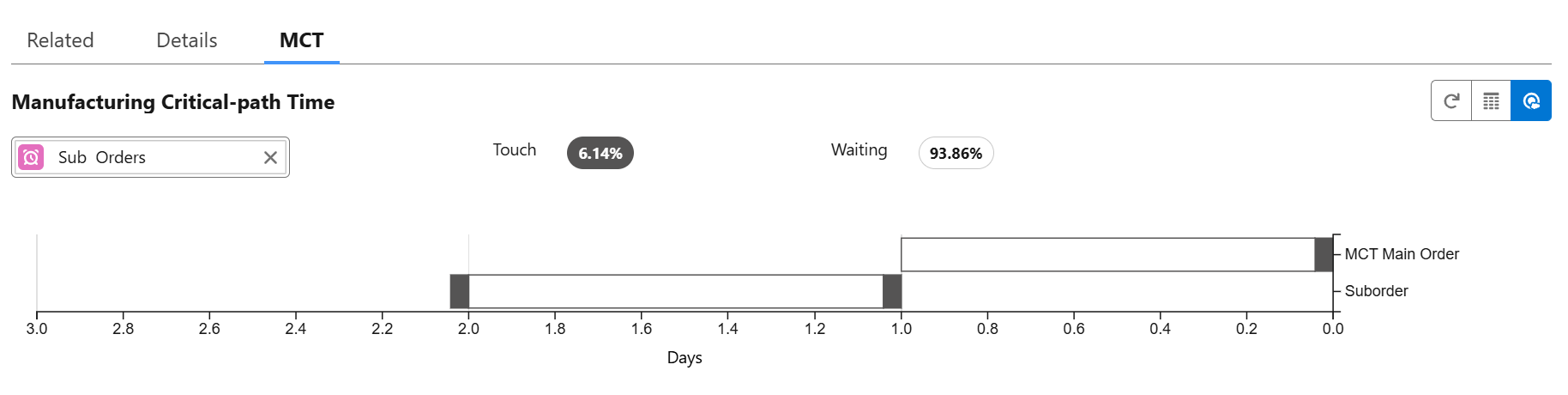Click the MCT Main Order dark touch segment
Screen dimensions: 1568x395
tap(1324, 255)
